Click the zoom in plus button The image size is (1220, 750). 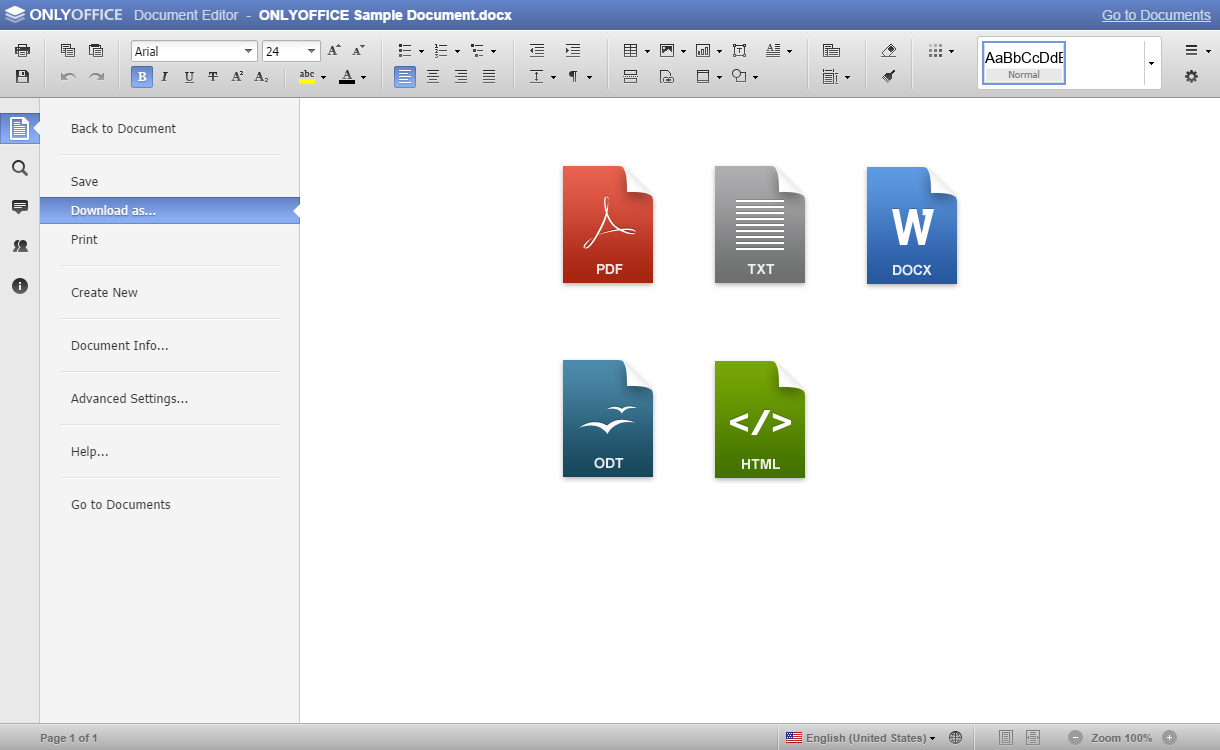(1169, 737)
